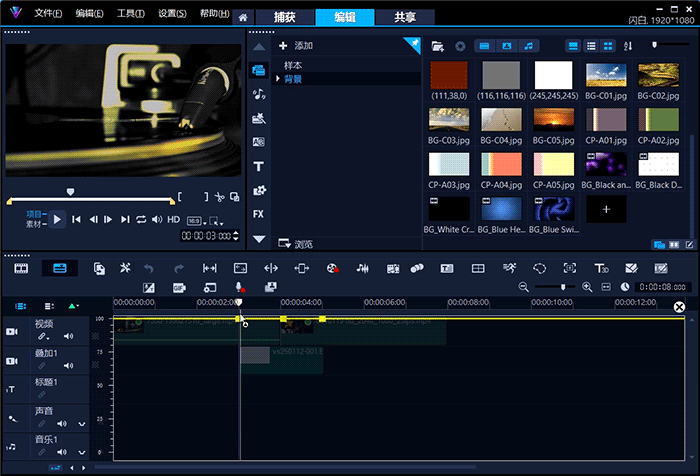
Task: Zoom out on the timeline
Action: click(x=524, y=287)
